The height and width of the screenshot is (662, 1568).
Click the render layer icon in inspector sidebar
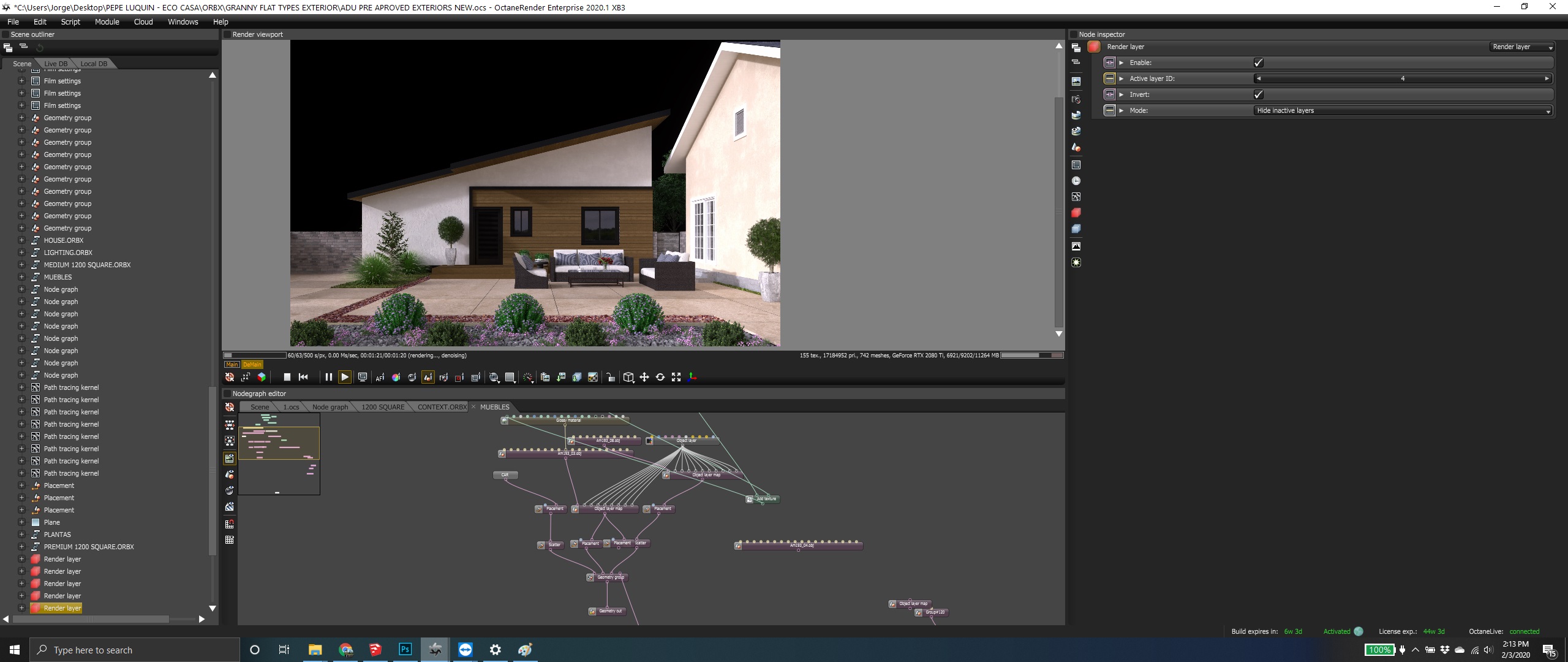pos(1076,213)
